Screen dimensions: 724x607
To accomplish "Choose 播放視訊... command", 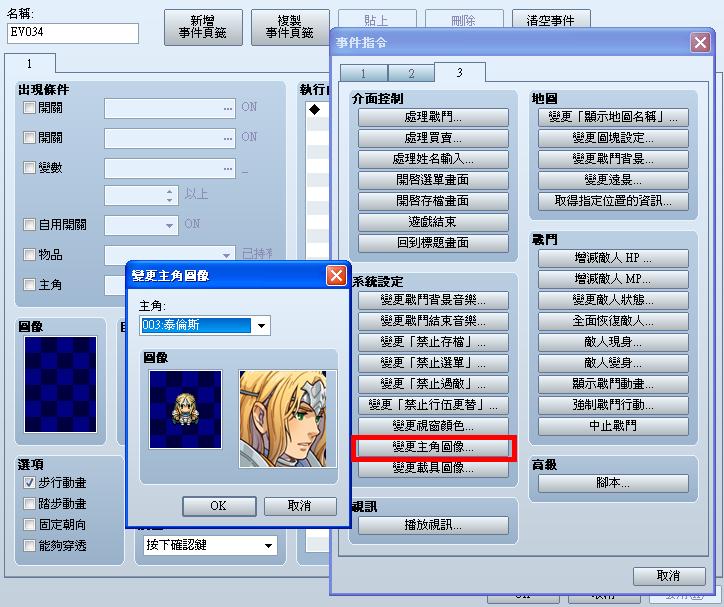I will 433,525.
